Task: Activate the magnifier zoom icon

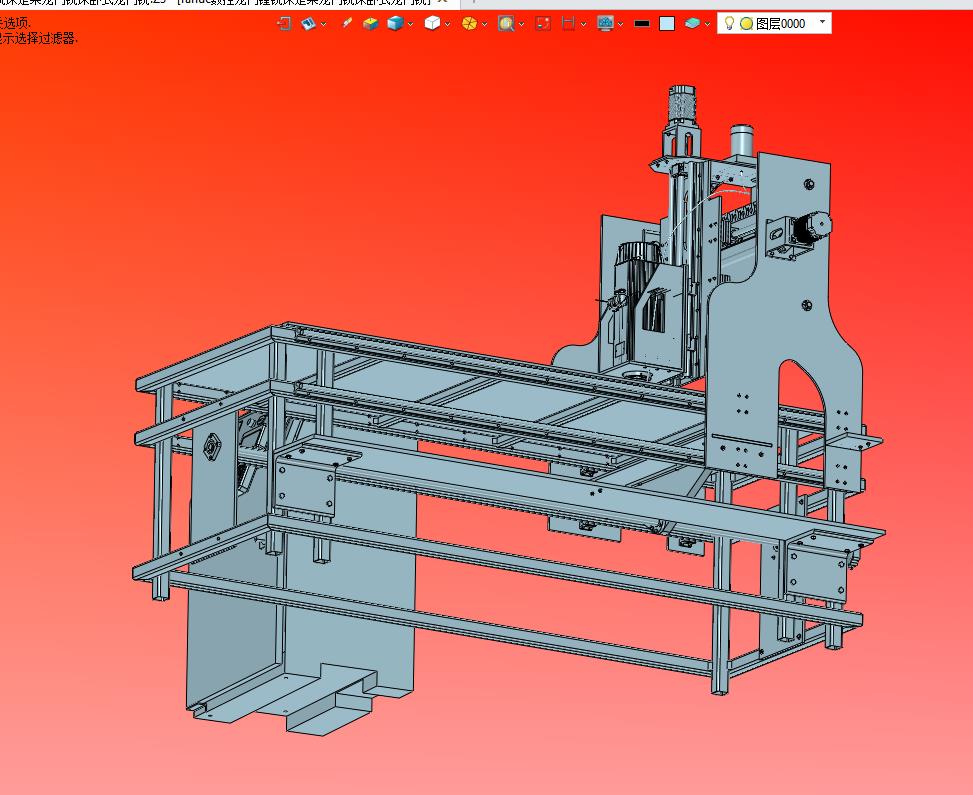Action: point(506,24)
